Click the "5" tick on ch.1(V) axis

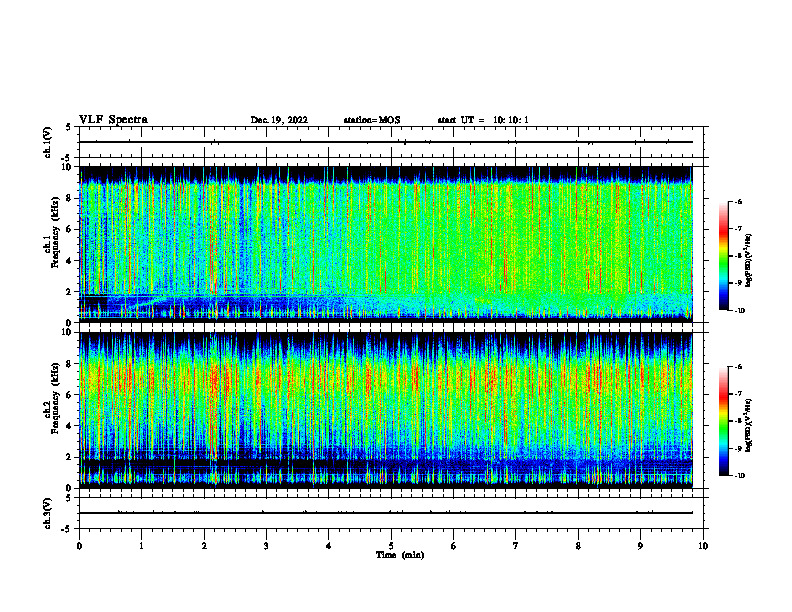click(69, 127)
